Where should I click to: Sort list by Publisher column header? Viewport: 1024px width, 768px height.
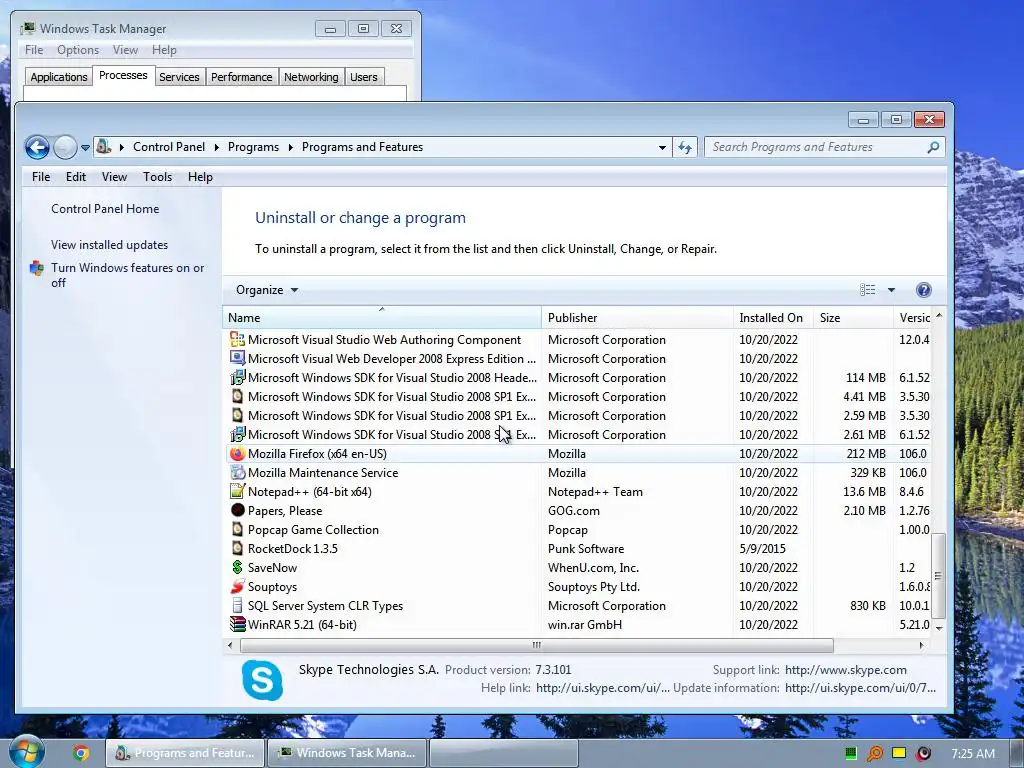[x=637, y=318]
